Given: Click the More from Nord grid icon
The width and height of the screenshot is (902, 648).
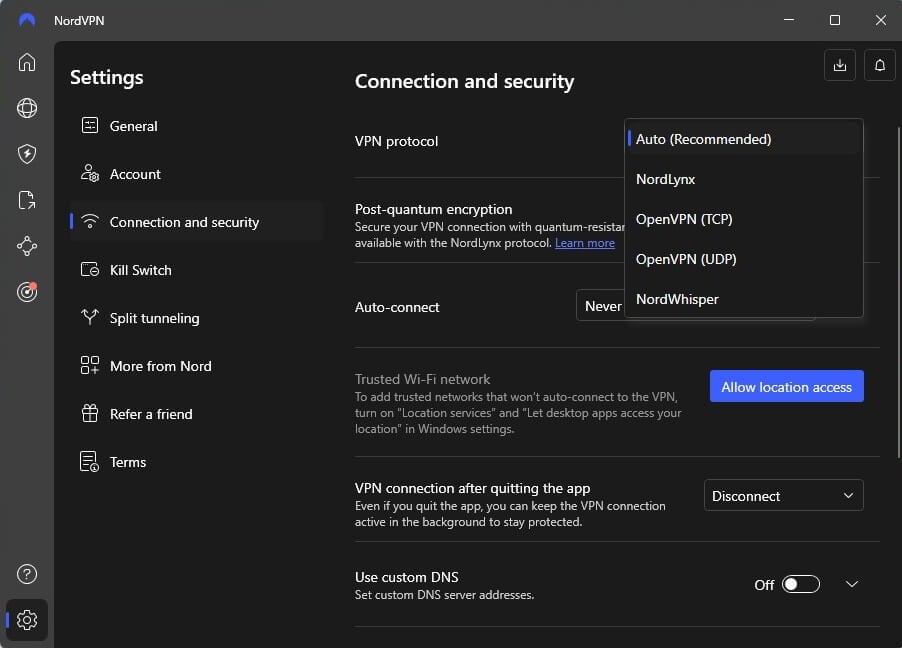Looking at the screenshot, I should (90, 365).
